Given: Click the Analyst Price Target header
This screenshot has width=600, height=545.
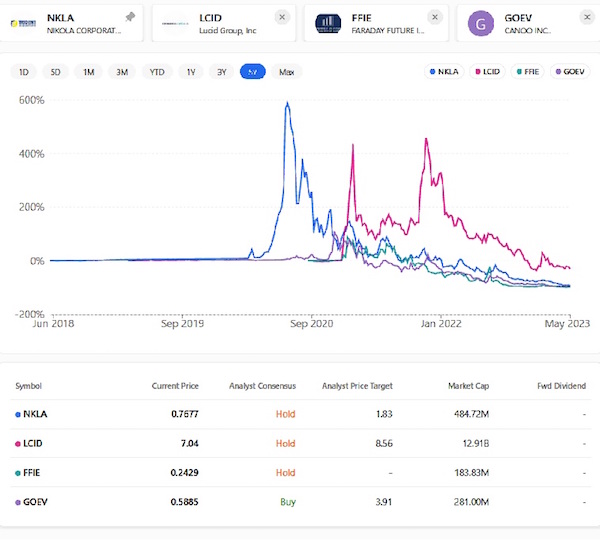Looking at the screenshot, I should [357, 386].
